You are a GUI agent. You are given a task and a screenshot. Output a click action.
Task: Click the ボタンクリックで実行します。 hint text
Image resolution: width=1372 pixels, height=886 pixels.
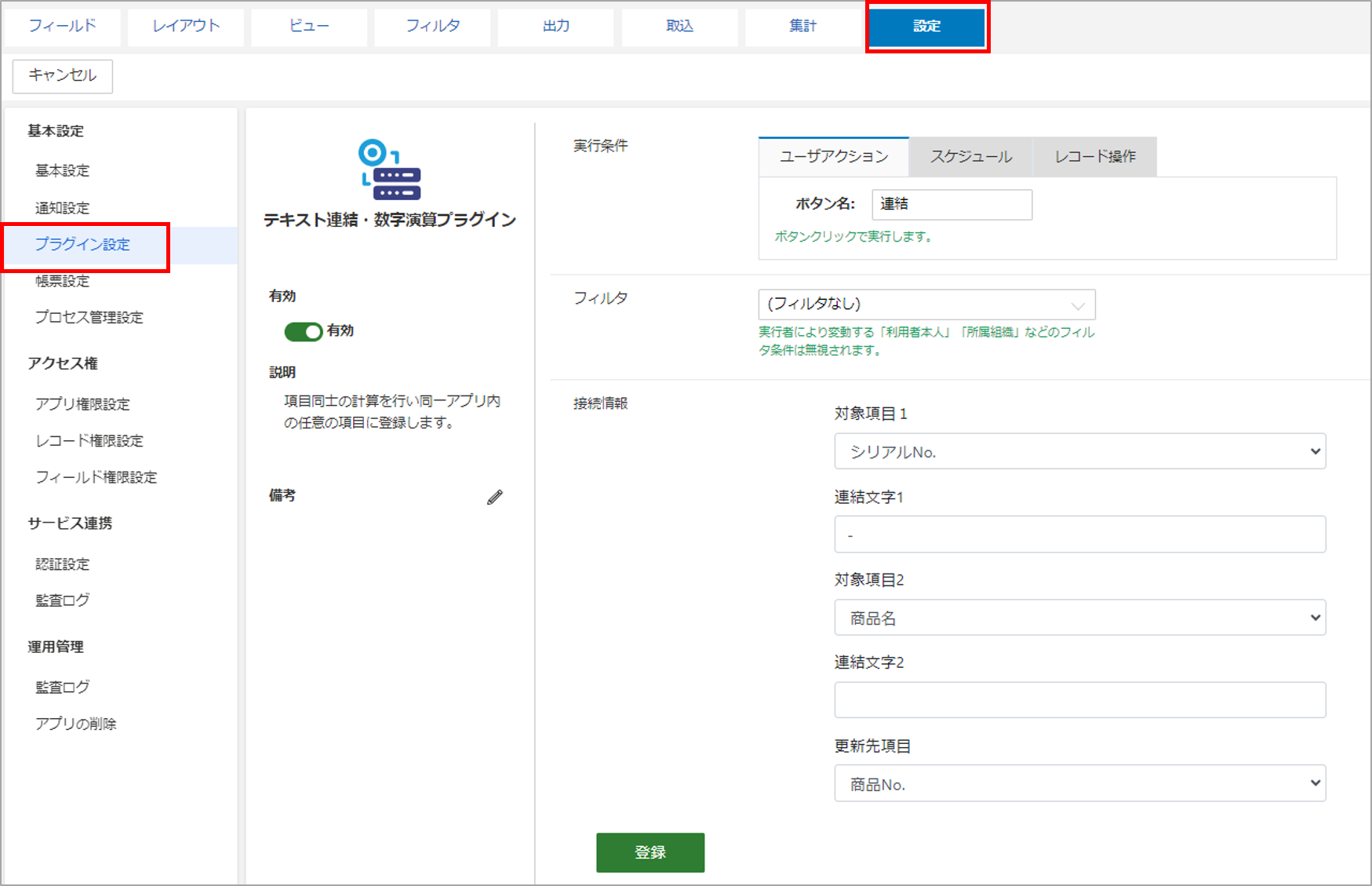[853, 236]
